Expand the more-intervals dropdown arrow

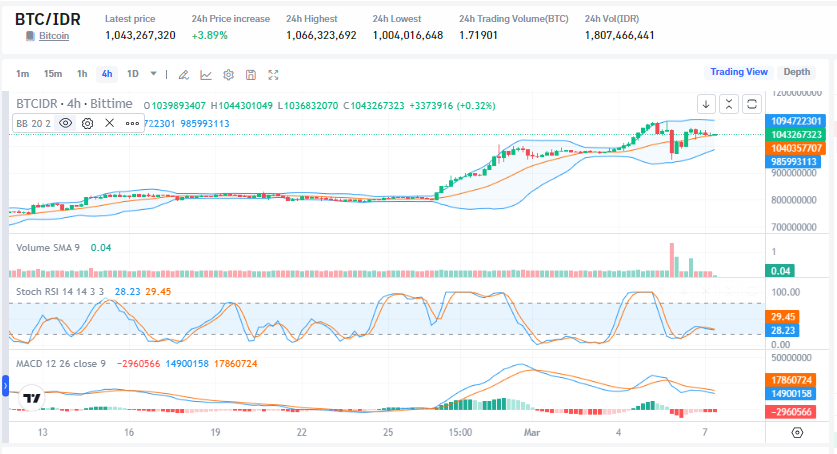[x=153, y=74]
